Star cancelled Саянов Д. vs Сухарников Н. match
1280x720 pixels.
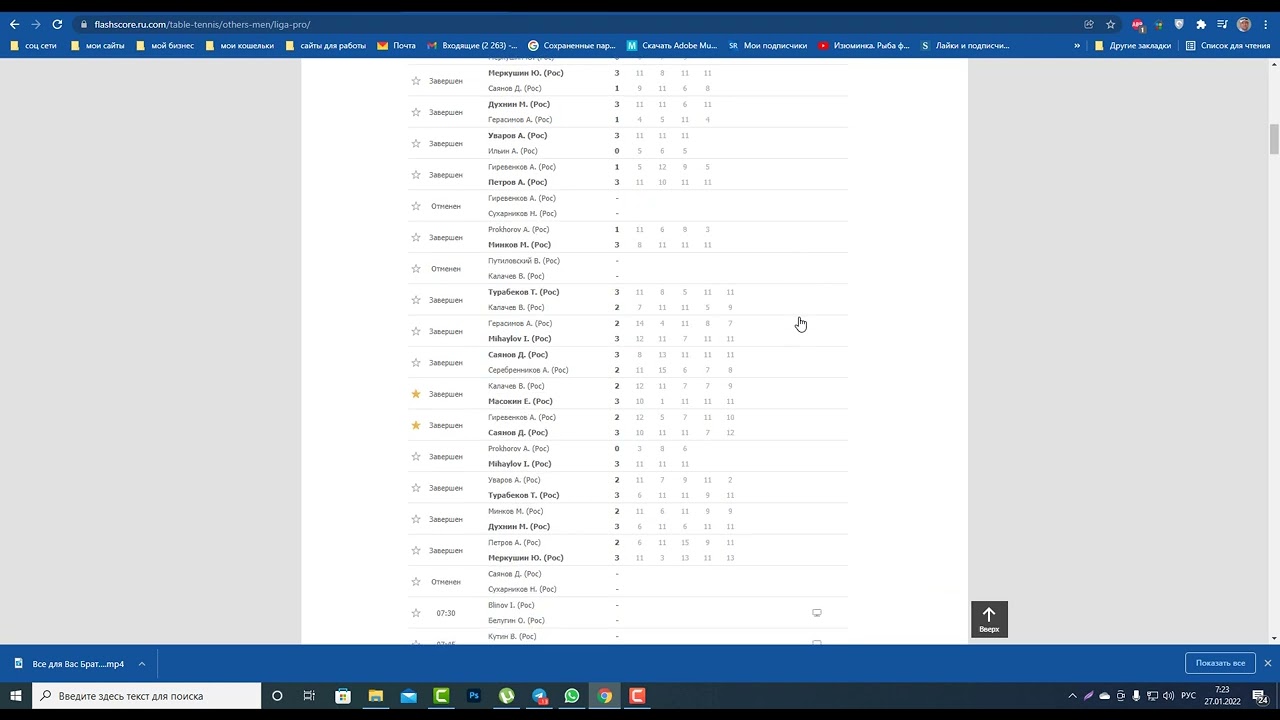pyautogui.click(x=416, y=582)
